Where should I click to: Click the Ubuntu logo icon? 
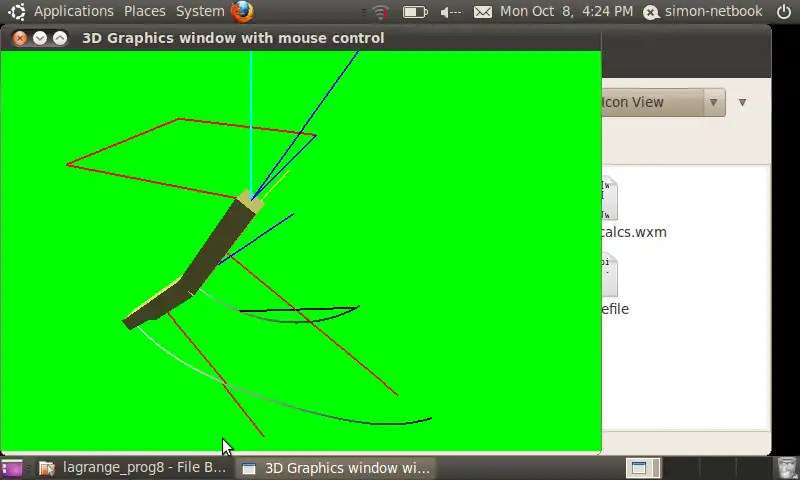click(x=16, y=11)
